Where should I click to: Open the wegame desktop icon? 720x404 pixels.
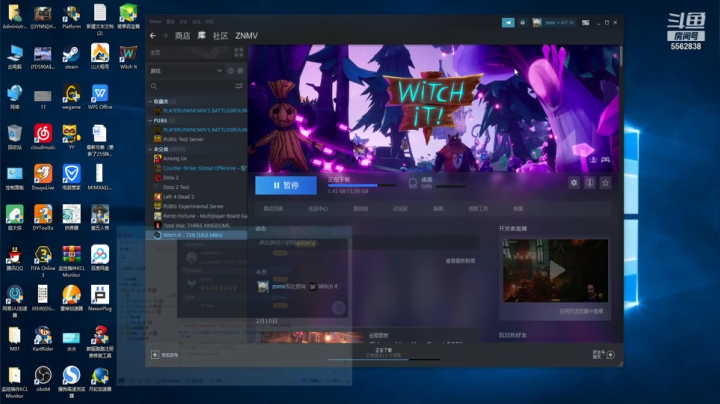(x=71, y=97)
